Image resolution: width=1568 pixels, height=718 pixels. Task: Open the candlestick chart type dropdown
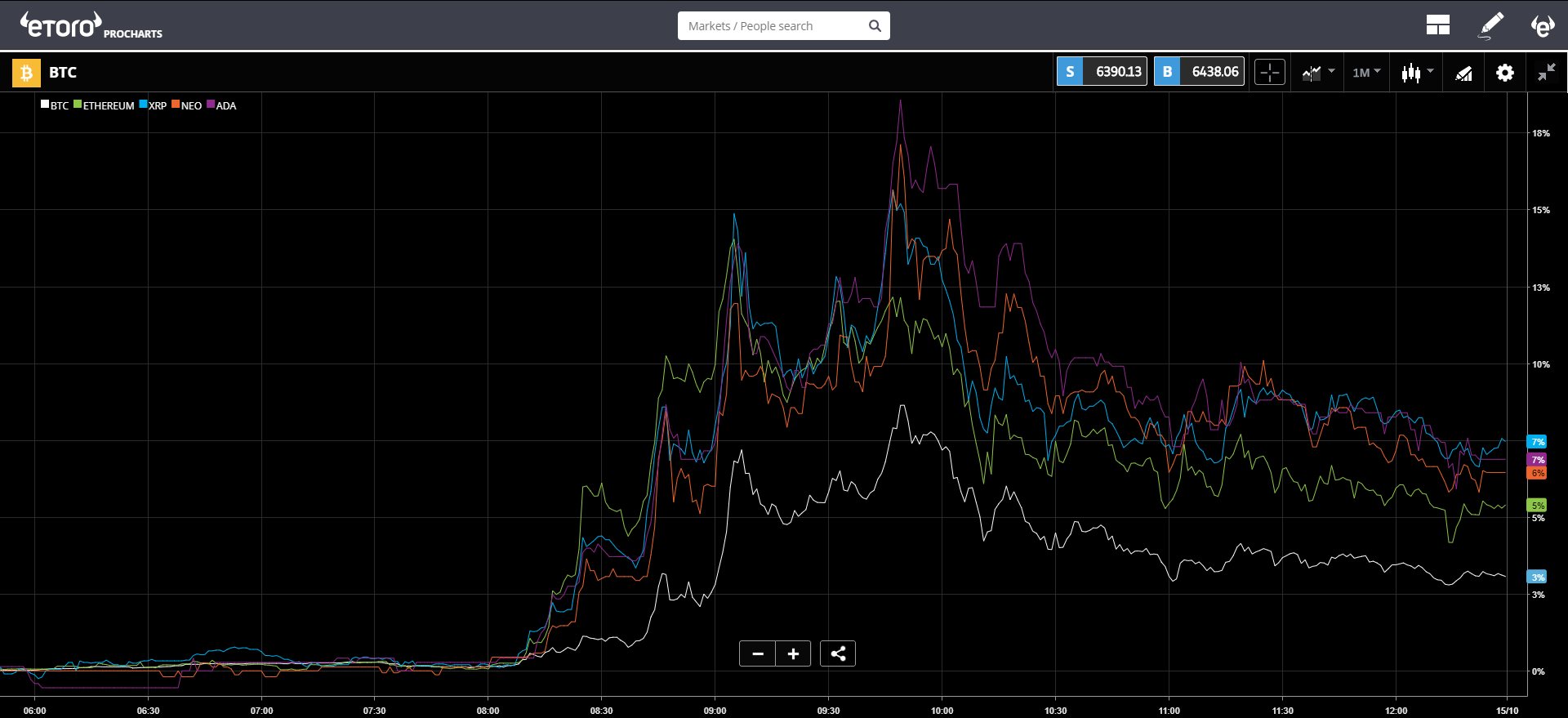1417,73
